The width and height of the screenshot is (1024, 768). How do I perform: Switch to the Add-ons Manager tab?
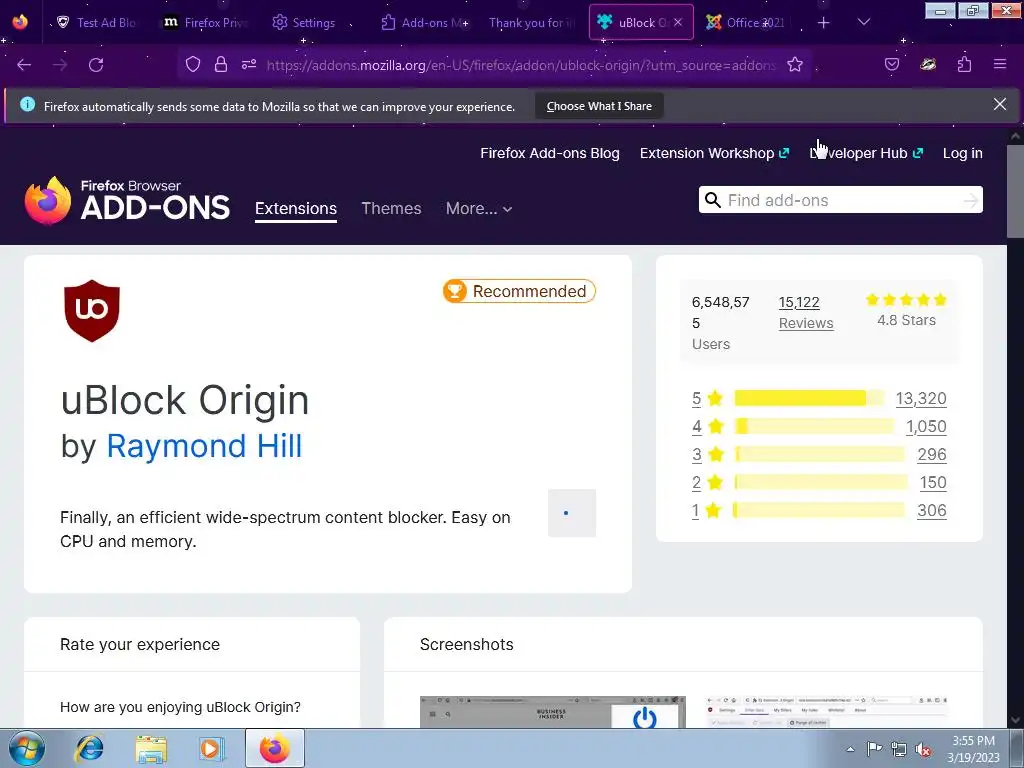pos(424,22)
